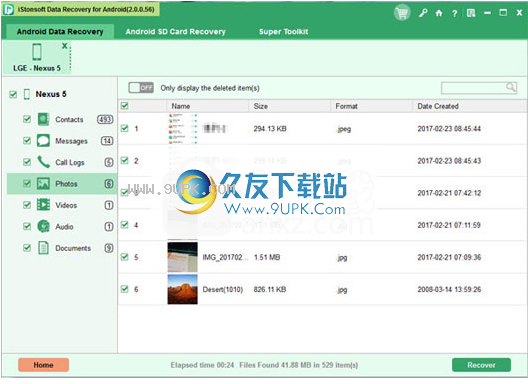Screen dimensions: 528x384
Task: Click the Recover button
Action: (x=481, y=365)
